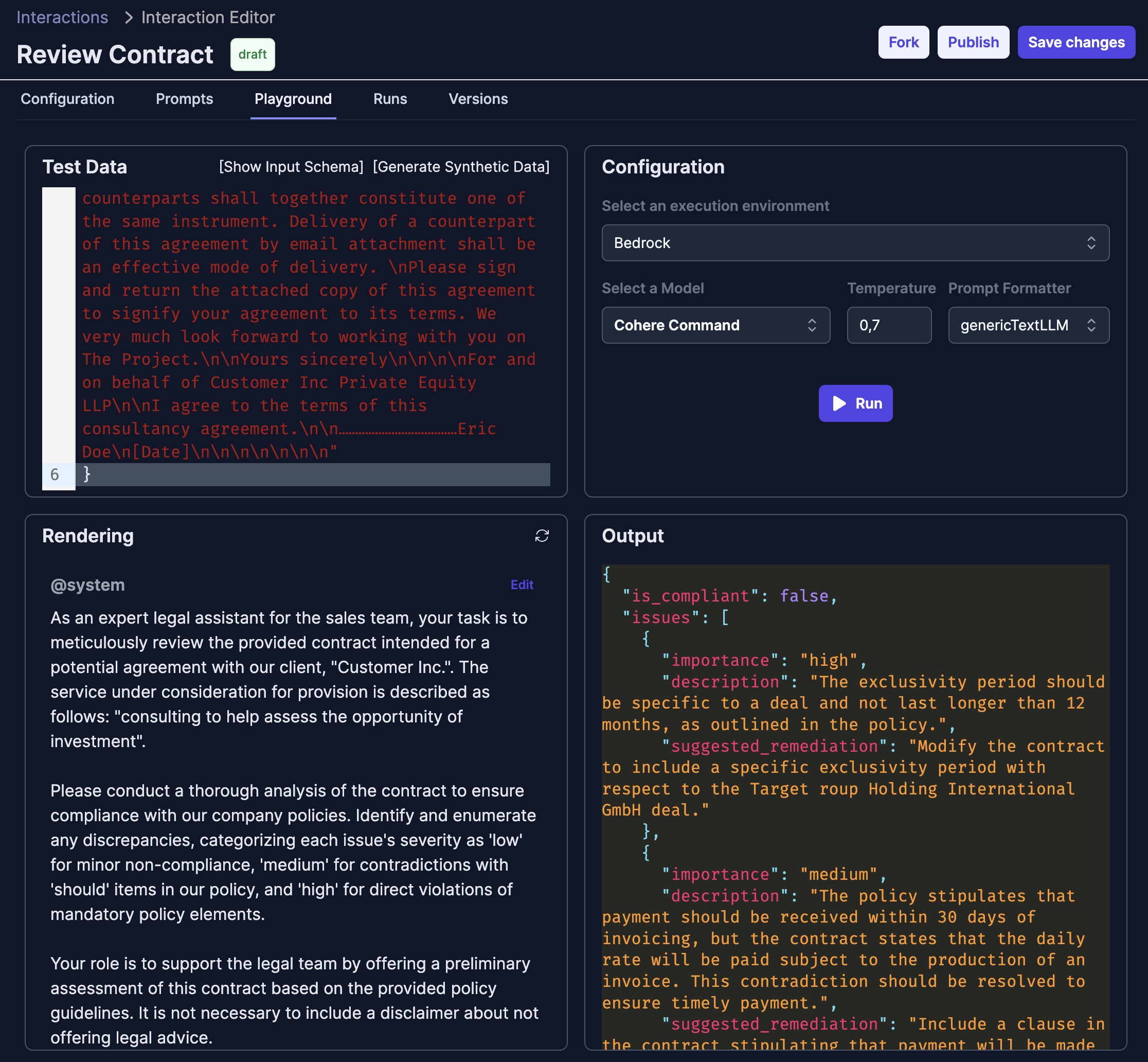Click Edit link next to @system

tap(521, 585)
